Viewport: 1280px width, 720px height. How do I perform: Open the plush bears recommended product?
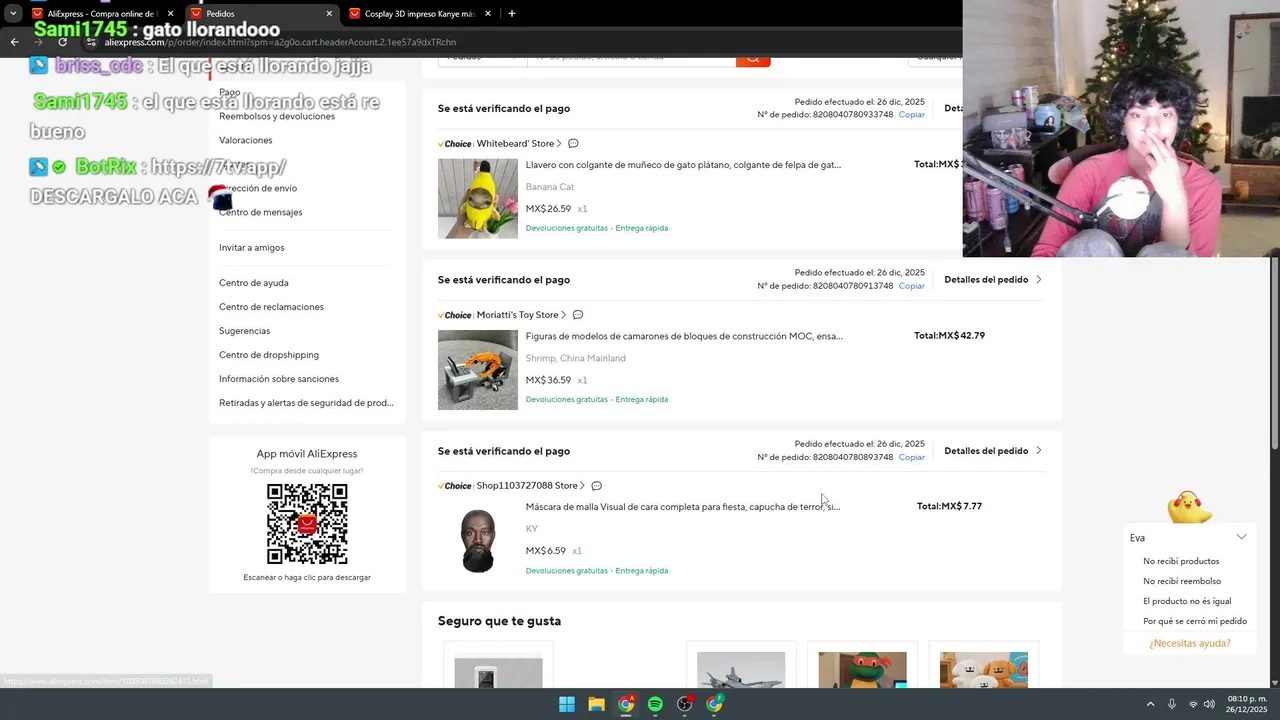click(984, 668)
